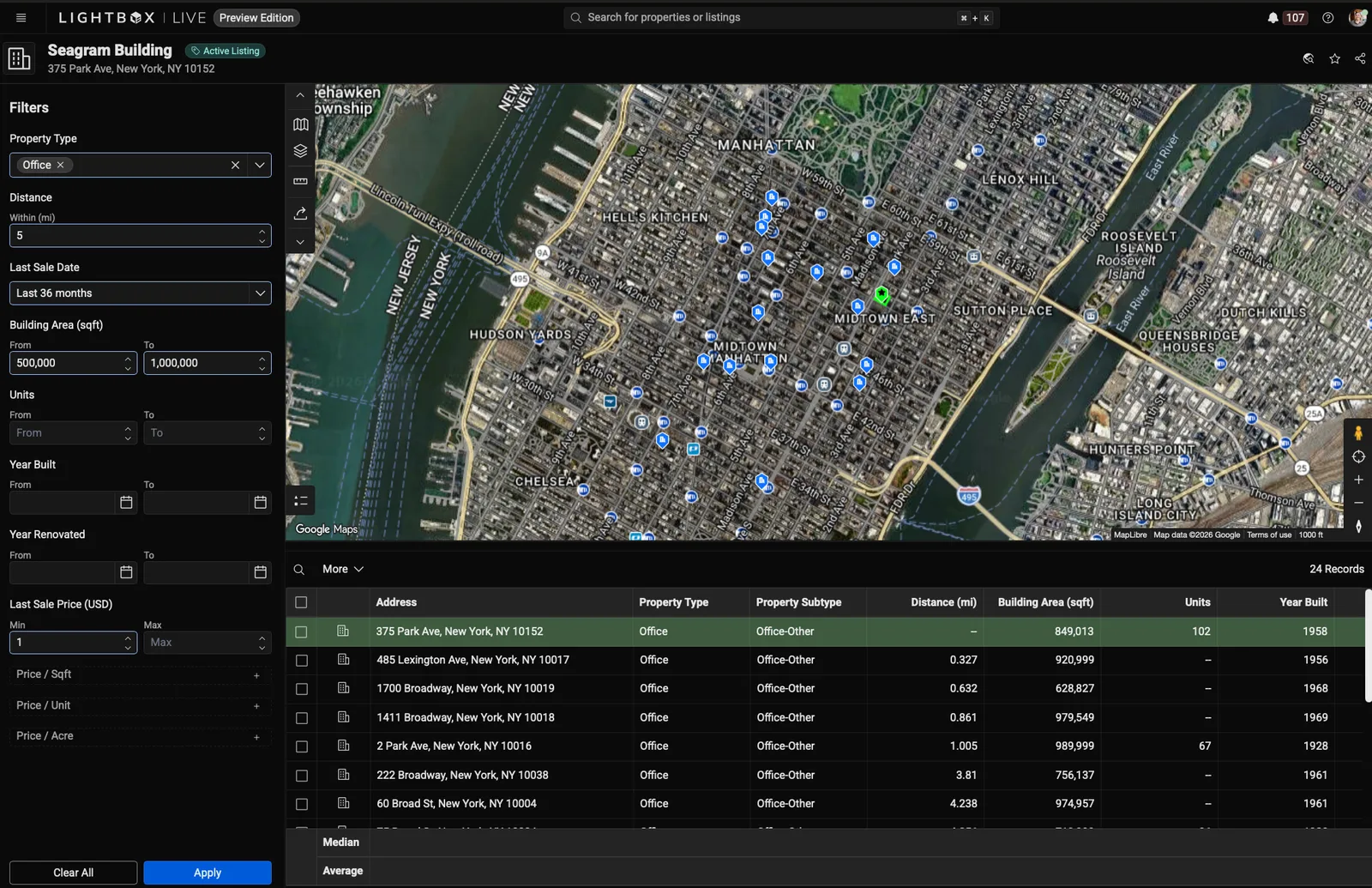Check the 1700 Broadway row checkbox

(x=301, y=689)
